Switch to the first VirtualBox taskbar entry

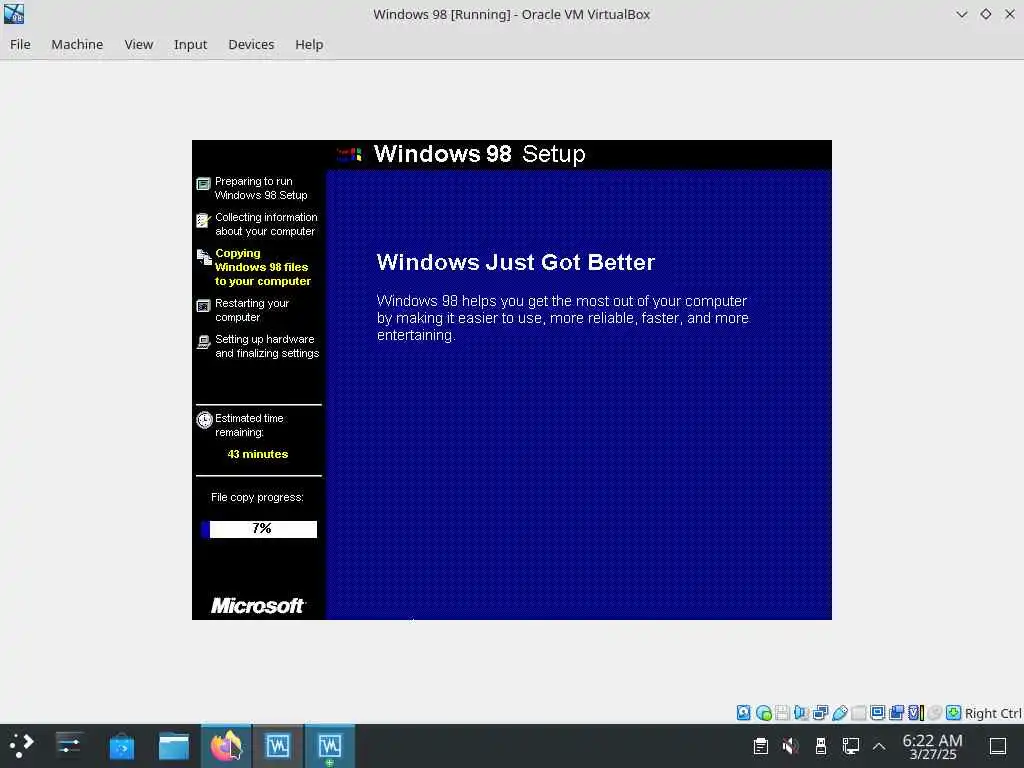click(x=278, y=746)
